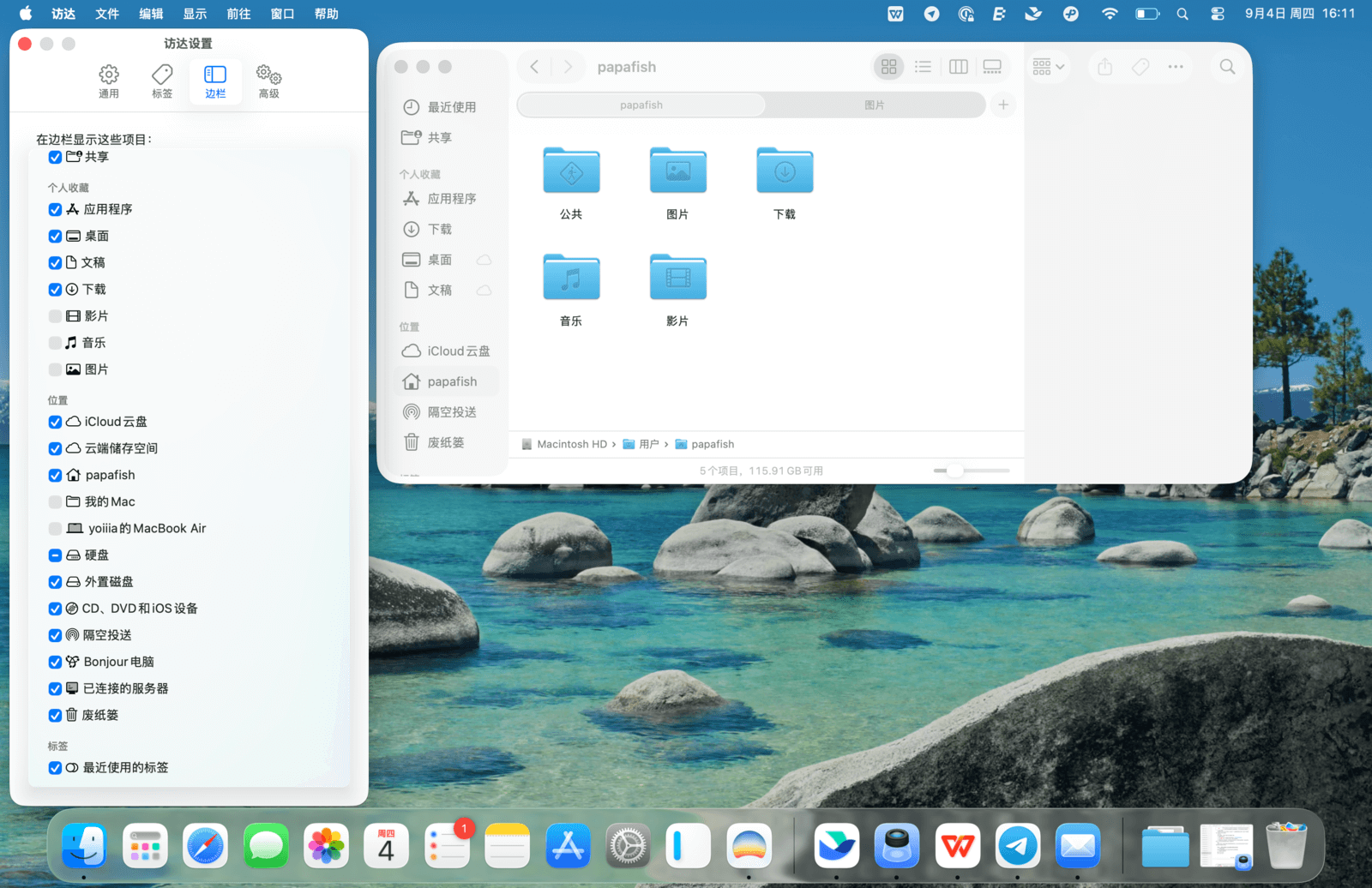Image resolution: width=1372 pixels, height=888 pixels.
Task: Open the 前往 menu in menu bar
Action: pyautogui.click(x=238, y=14)
